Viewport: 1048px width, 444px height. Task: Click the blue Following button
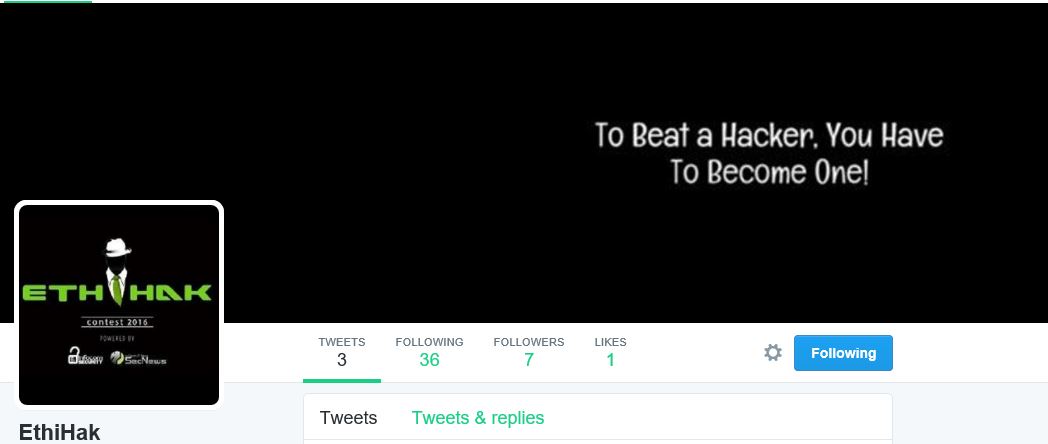click(843, 352)
